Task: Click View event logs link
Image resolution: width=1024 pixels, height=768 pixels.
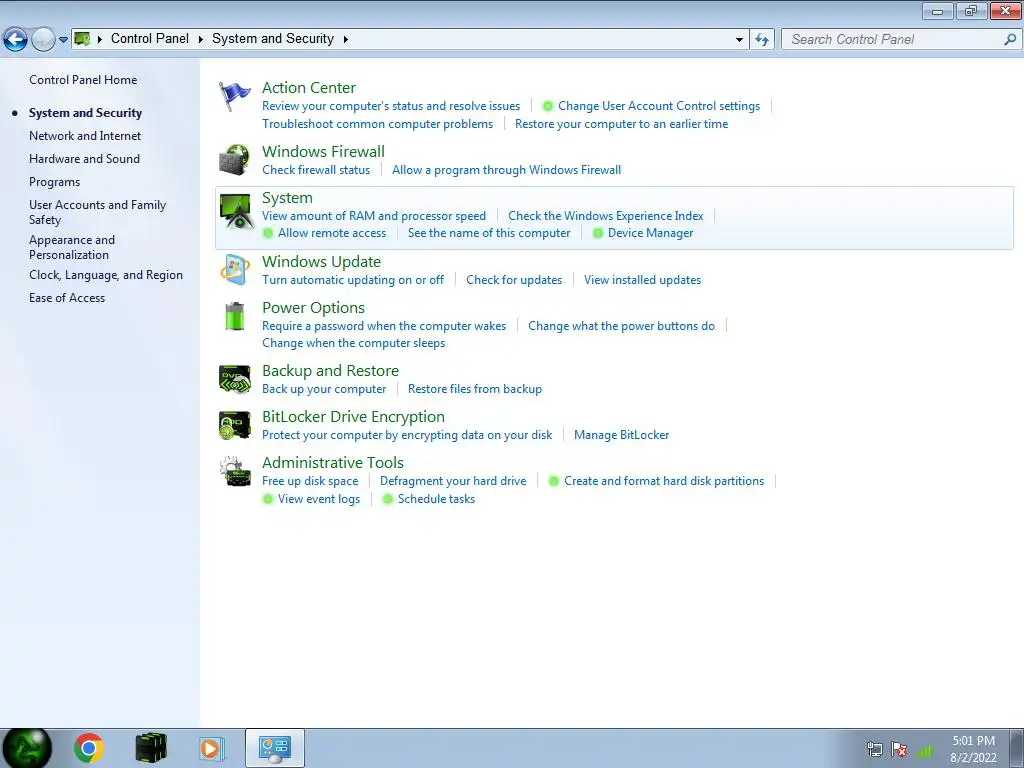Action: 319,499
